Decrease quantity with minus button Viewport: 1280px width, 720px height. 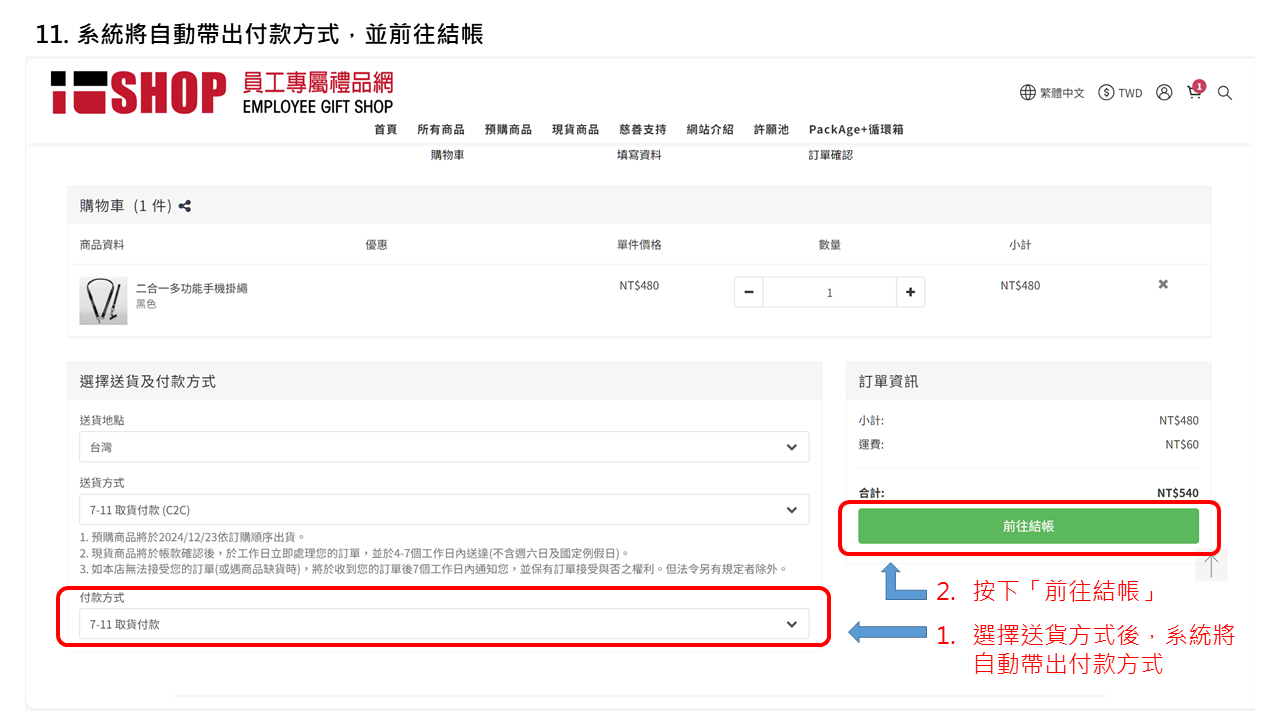749,292
